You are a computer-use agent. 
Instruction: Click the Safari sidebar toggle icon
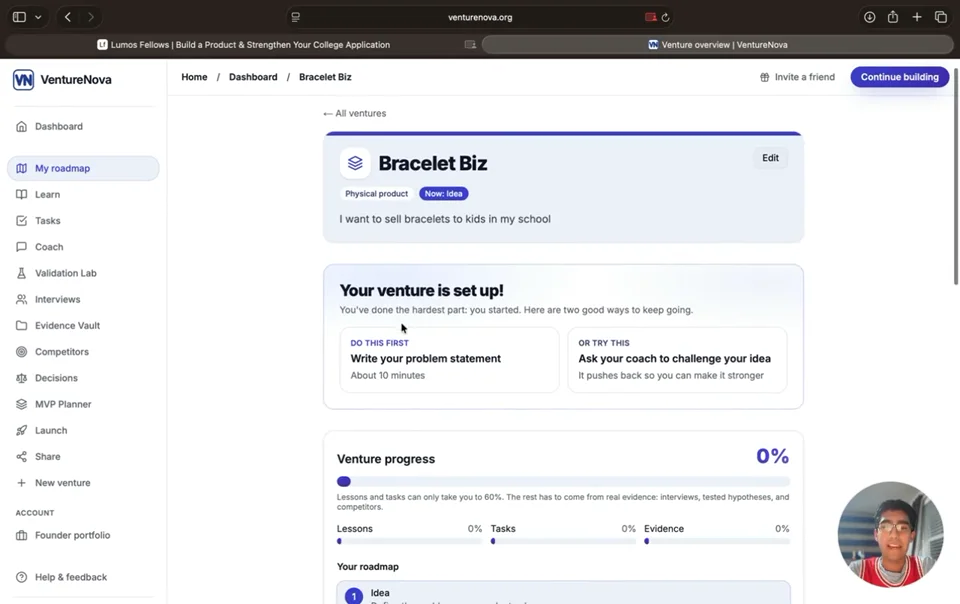pyautogui.click(x=20, y=17)
